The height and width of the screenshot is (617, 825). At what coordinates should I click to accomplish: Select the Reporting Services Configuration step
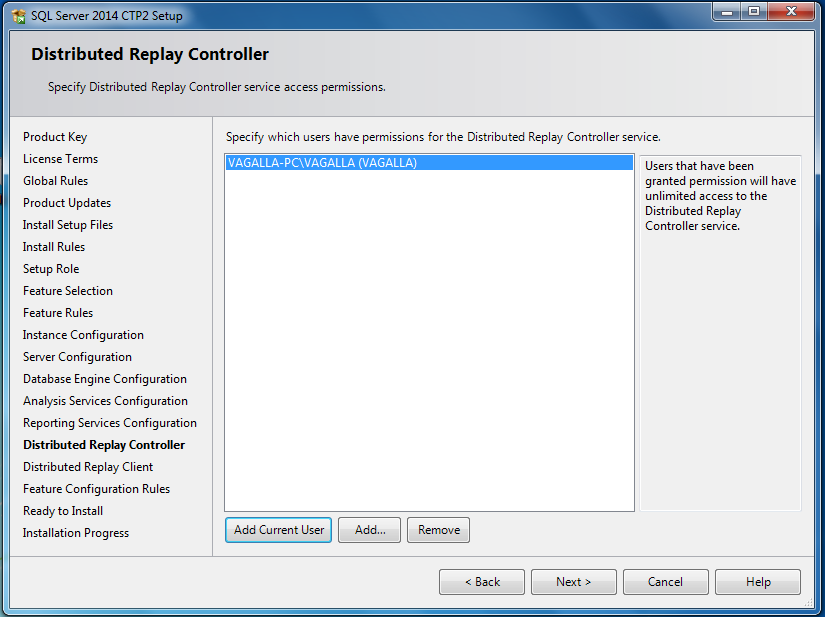[109, 423]
